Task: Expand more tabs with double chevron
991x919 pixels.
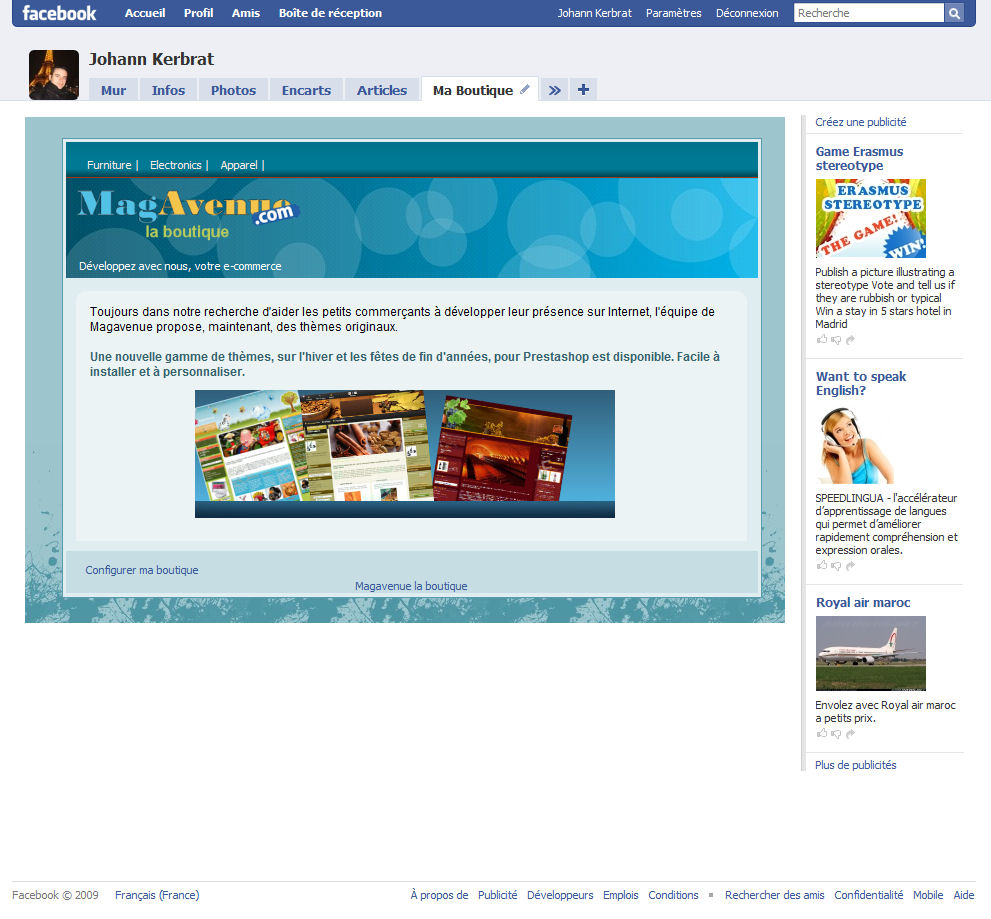Action: pos(554,90)
